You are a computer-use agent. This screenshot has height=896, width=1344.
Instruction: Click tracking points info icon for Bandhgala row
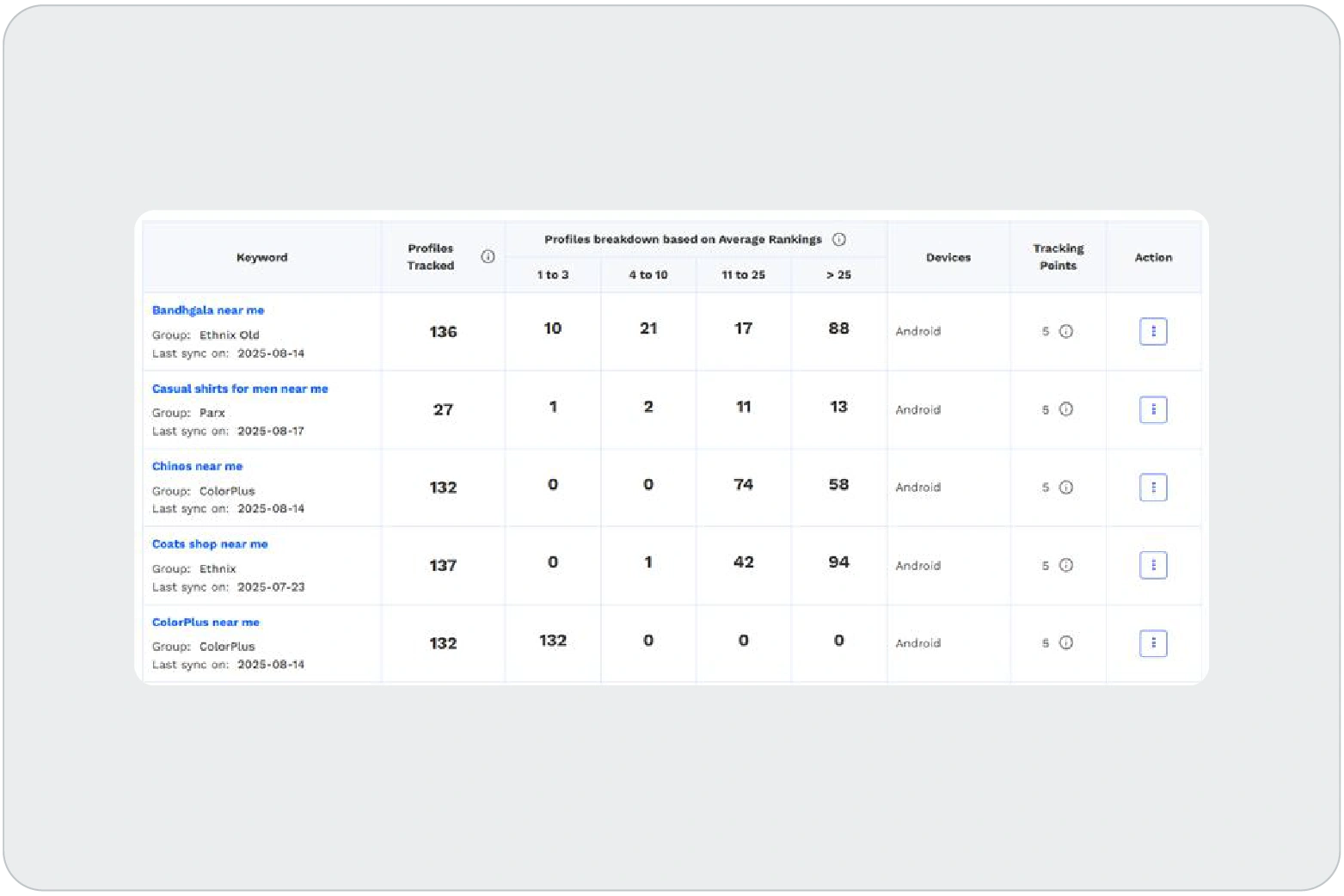1065,331
